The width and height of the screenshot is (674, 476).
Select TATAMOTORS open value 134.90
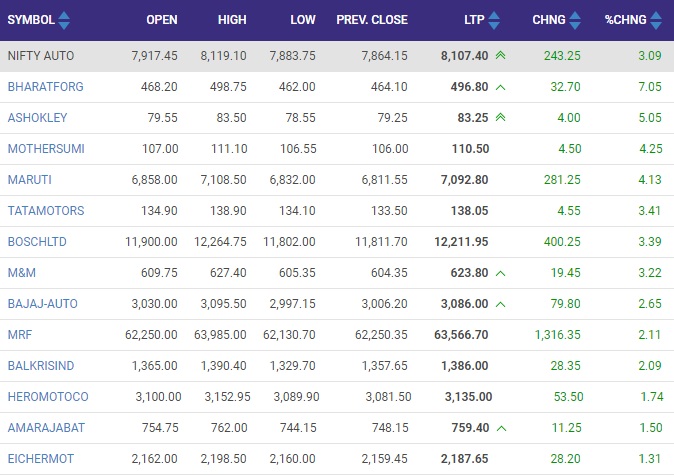click(x=159, y=211)
